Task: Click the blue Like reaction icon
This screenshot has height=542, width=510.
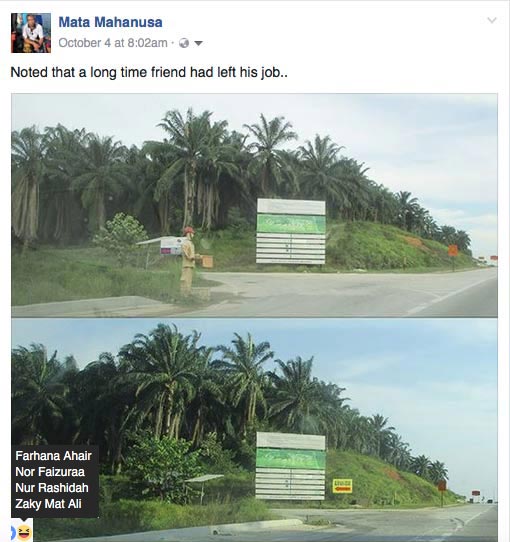Action: coord(13,533)
